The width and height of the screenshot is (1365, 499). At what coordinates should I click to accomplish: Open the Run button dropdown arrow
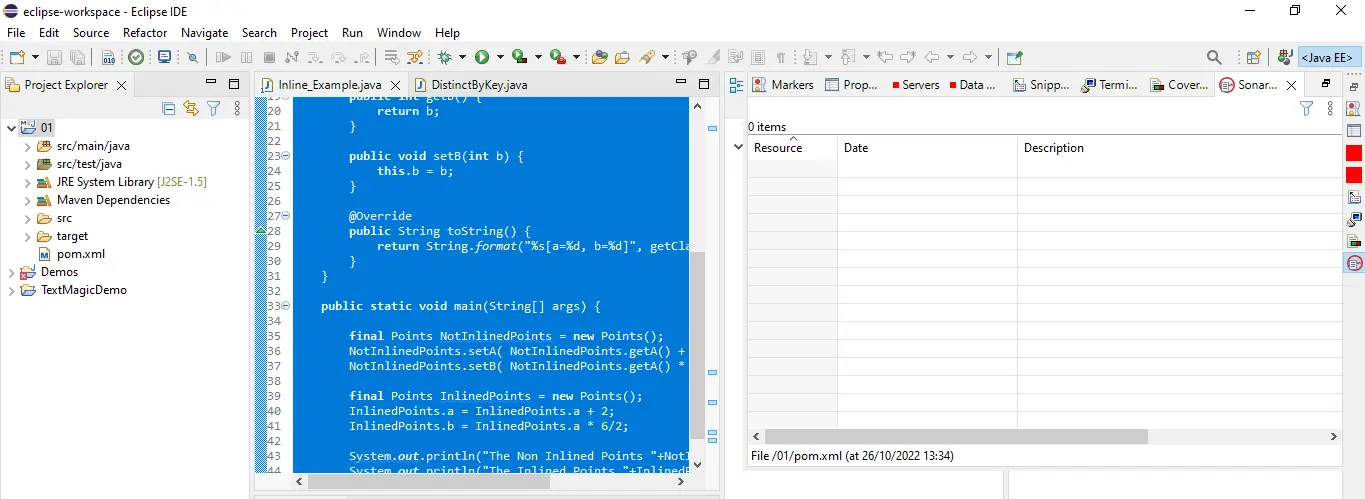(499, 58)
